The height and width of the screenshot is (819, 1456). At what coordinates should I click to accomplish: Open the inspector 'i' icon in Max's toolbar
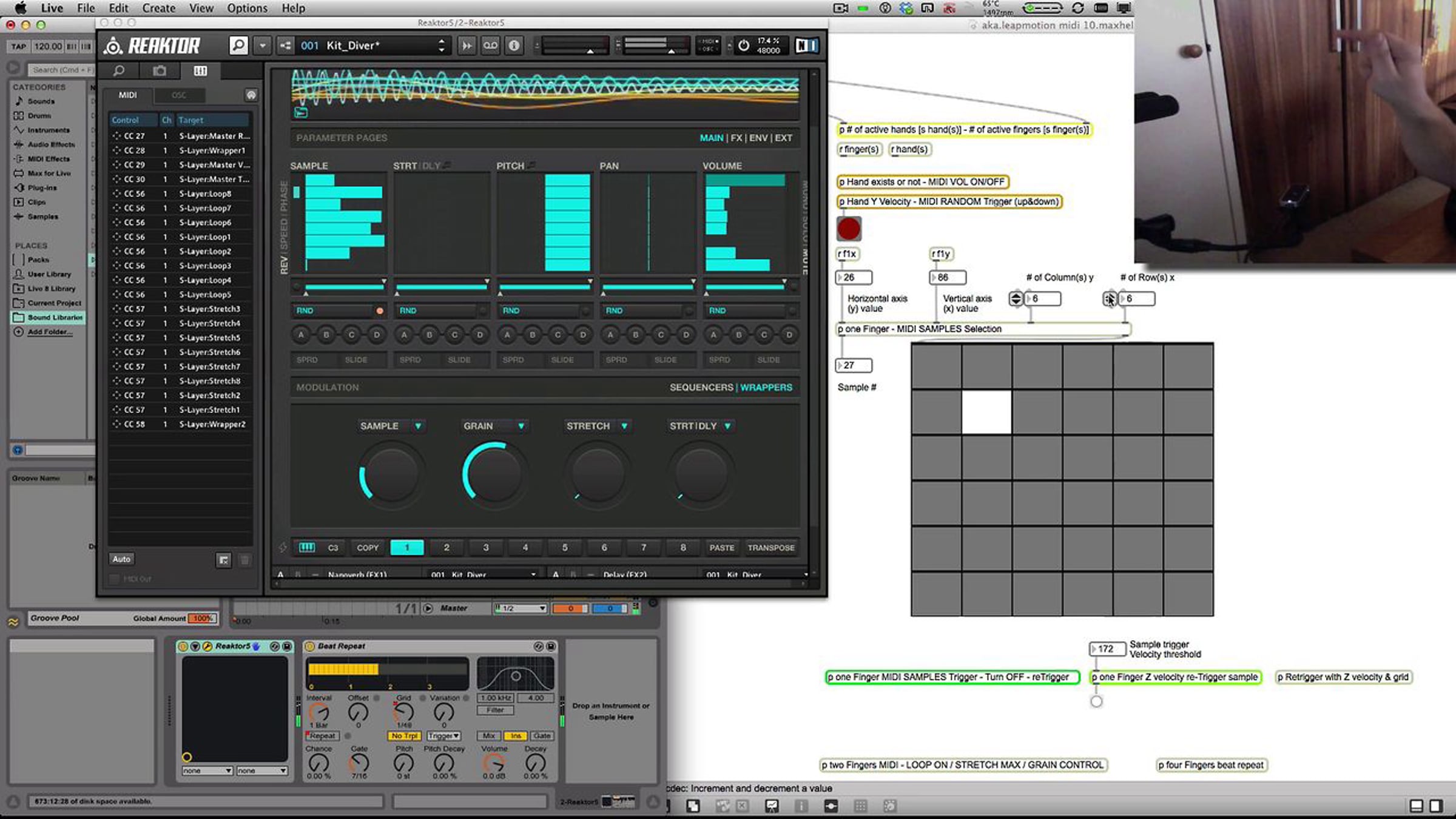click(x=801, y=806)
